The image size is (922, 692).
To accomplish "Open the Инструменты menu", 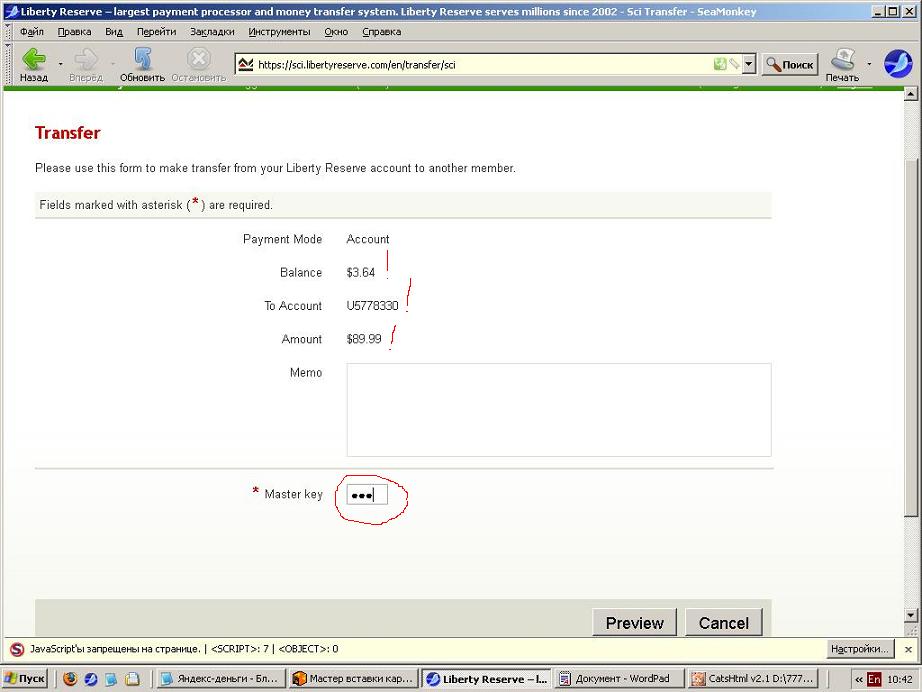I will coord(279,32).
